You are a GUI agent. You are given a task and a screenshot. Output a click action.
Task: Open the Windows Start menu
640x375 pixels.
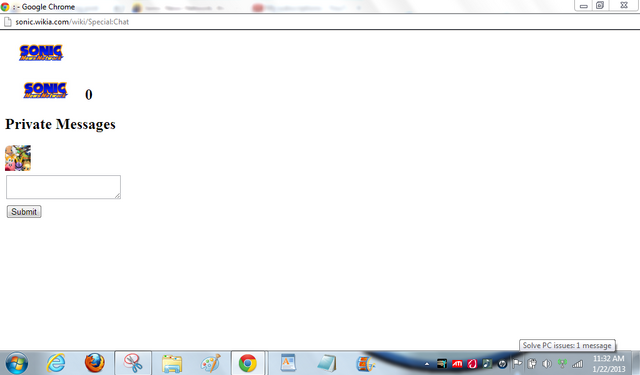[16, 363]
